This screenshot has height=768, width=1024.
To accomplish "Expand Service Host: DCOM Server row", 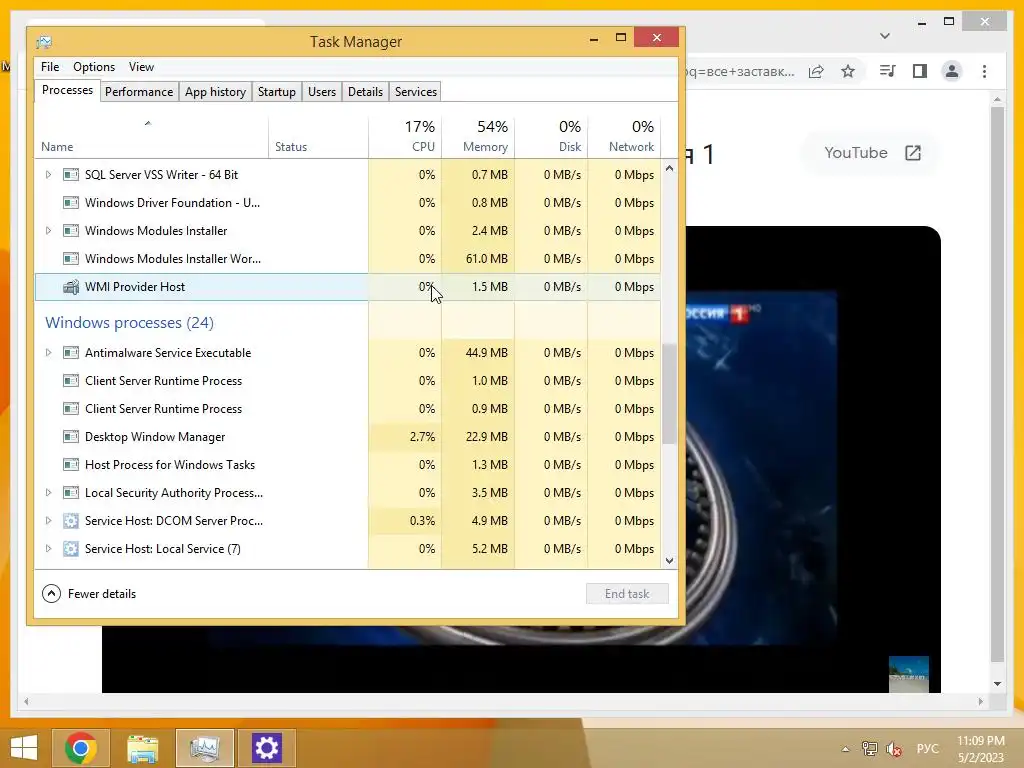I will [x=48, y=521].
